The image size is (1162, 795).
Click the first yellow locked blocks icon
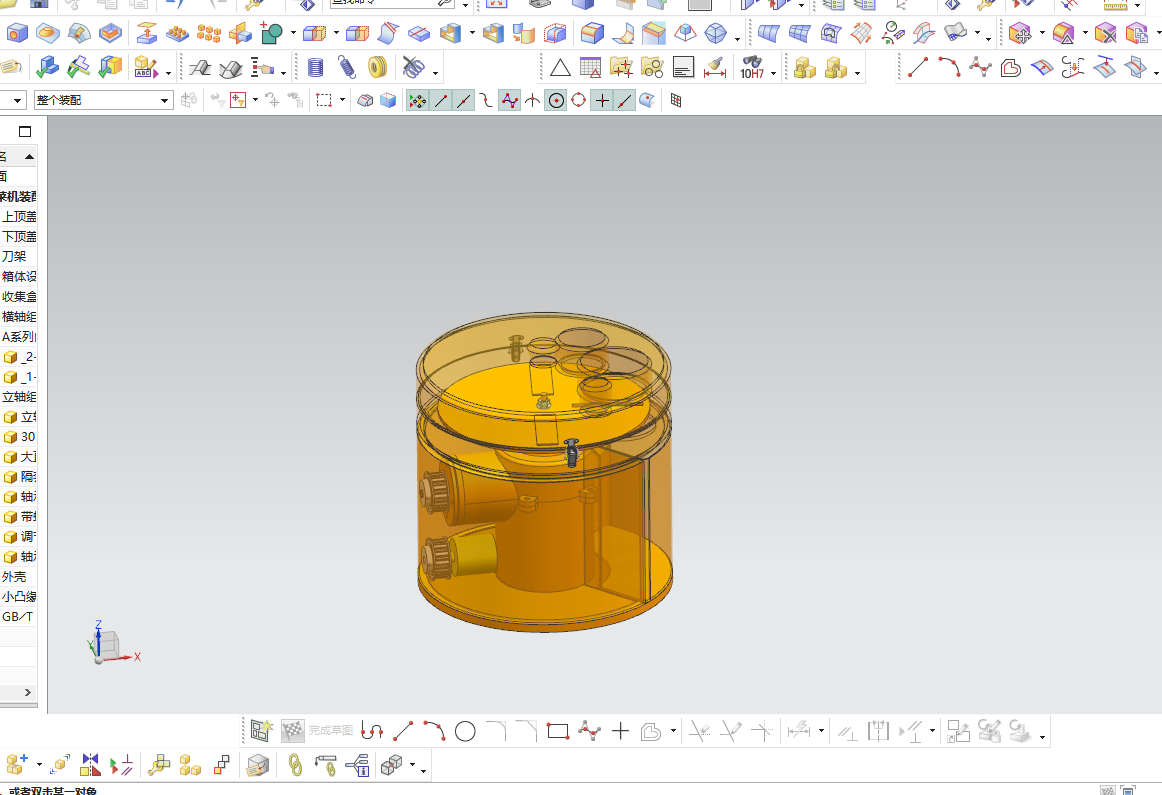tap(804, 68)
